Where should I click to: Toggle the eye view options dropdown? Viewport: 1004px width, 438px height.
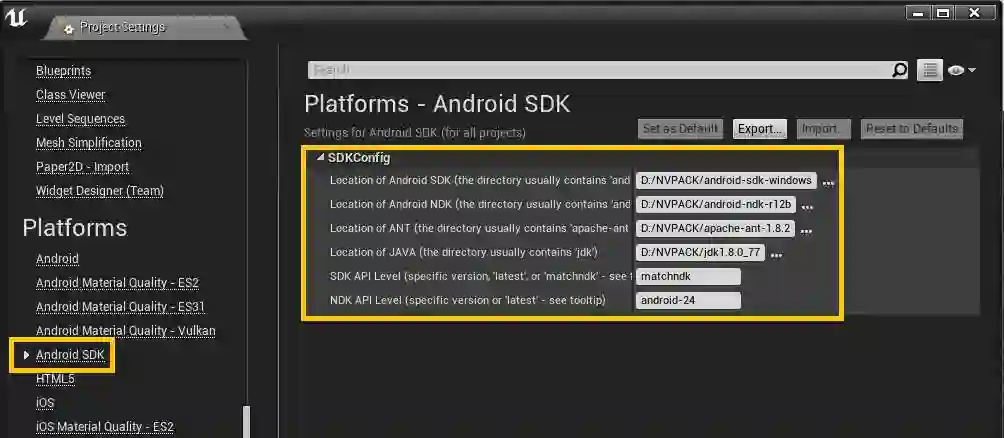(961, 70)
